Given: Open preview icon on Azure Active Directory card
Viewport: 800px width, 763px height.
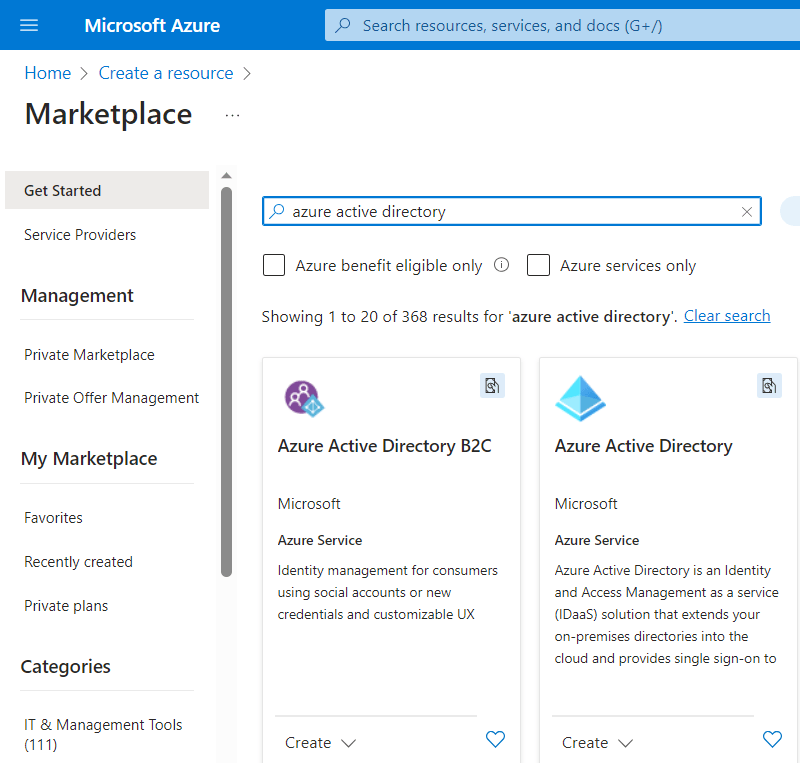Looking at the screenshot, I should click(769, 386).
